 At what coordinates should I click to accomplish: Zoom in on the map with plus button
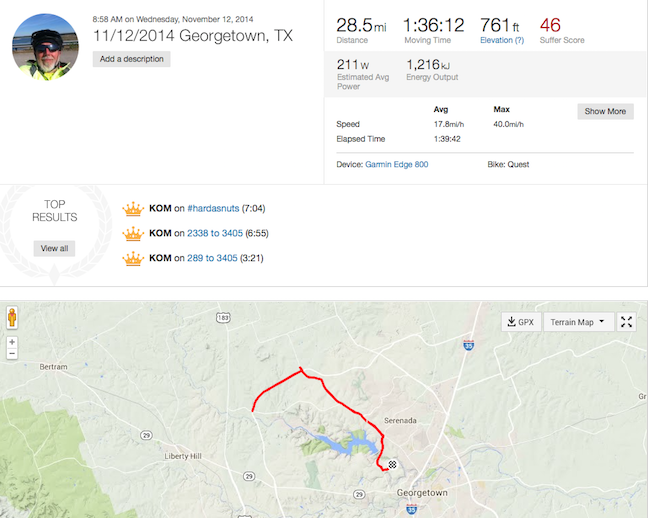[12, 342]
